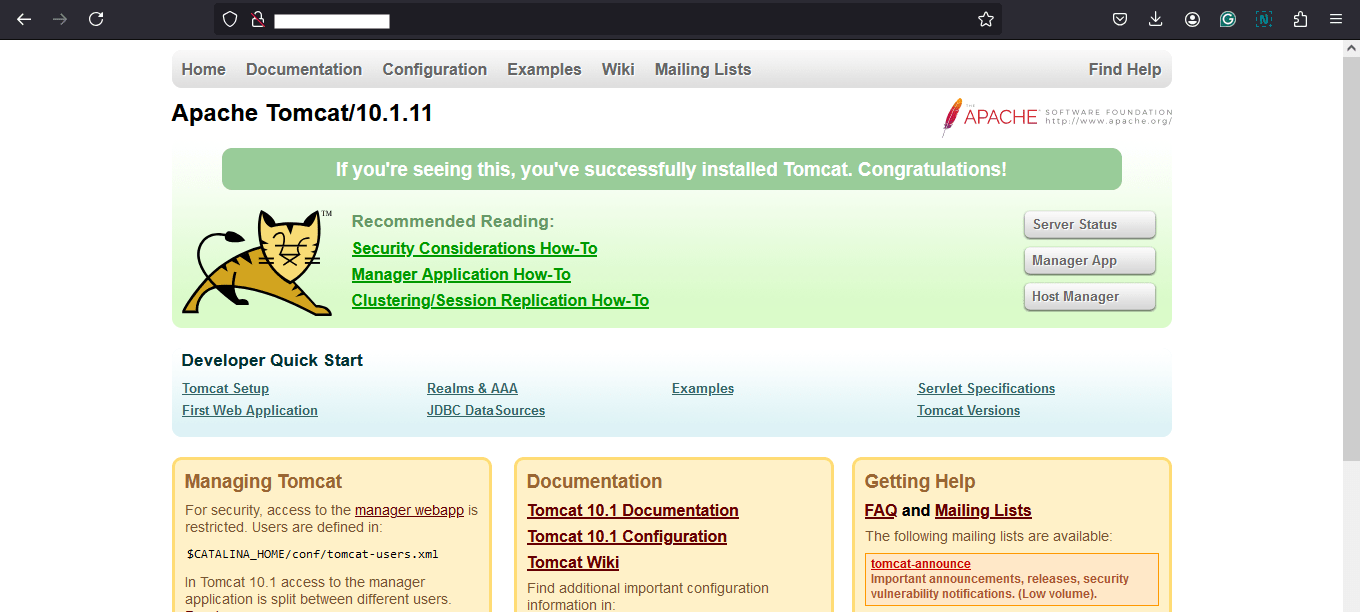
Task: Open the Documentation nav item
Action: tap(304, 69)
